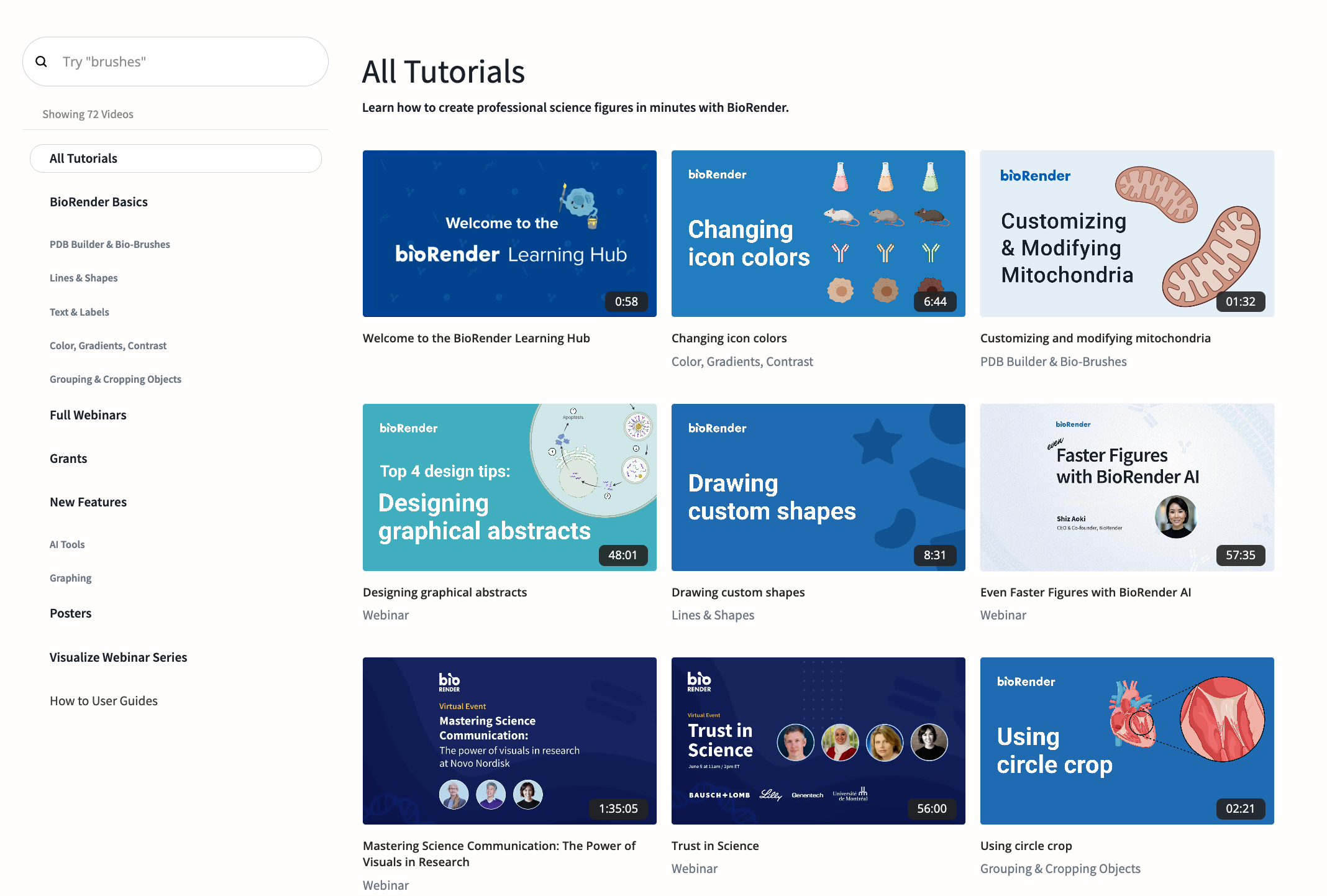Click 'Webinar' tag under Even Faster Figures
The height and width of the screenshot is (896, 1327).
point(1003,615)
